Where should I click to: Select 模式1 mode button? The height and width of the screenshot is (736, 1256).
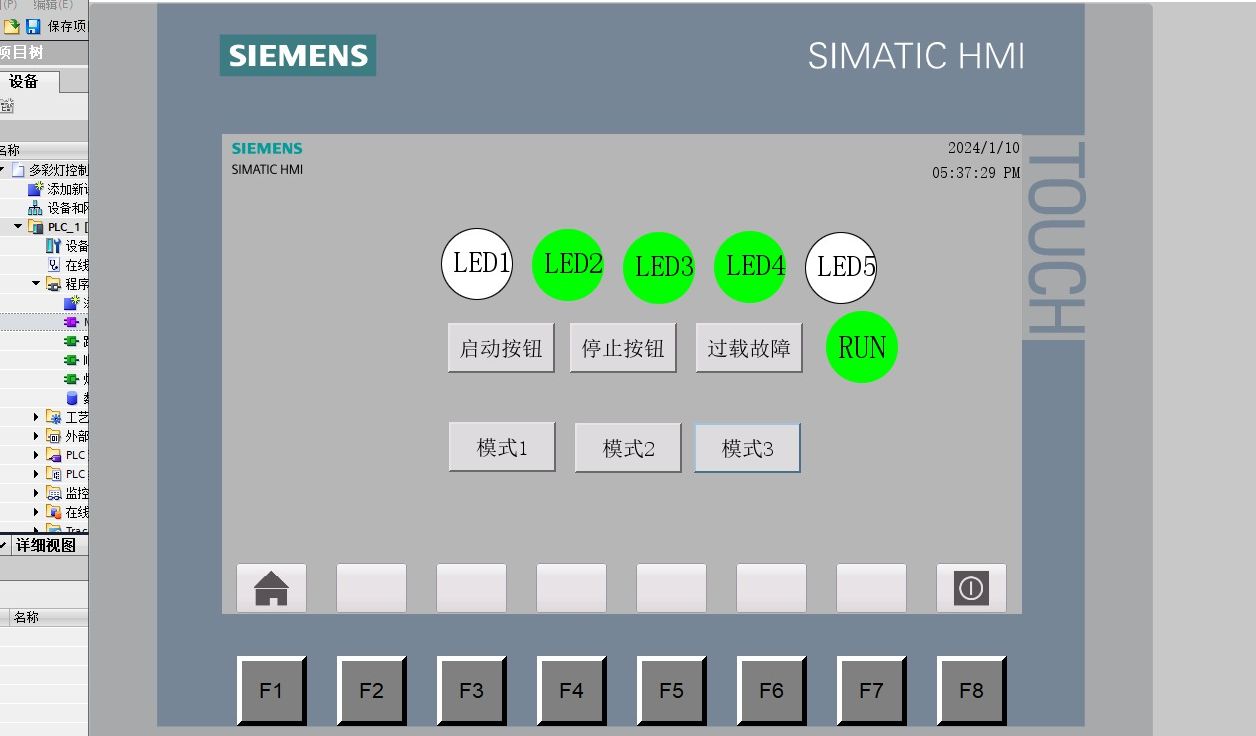click(502, 447)
